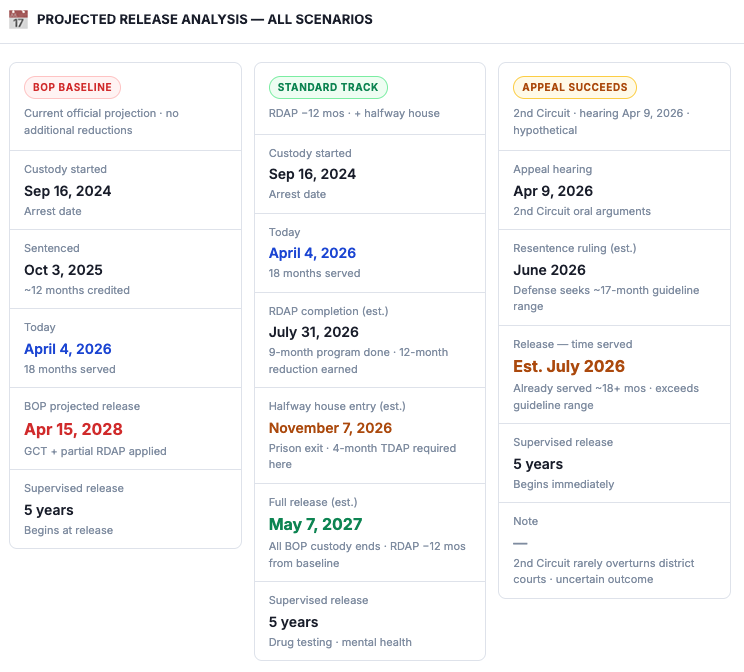Click the Projected Release Analysis heading
Screen dimensions: 744x672
pyautogui.click(x=205, y=19)
